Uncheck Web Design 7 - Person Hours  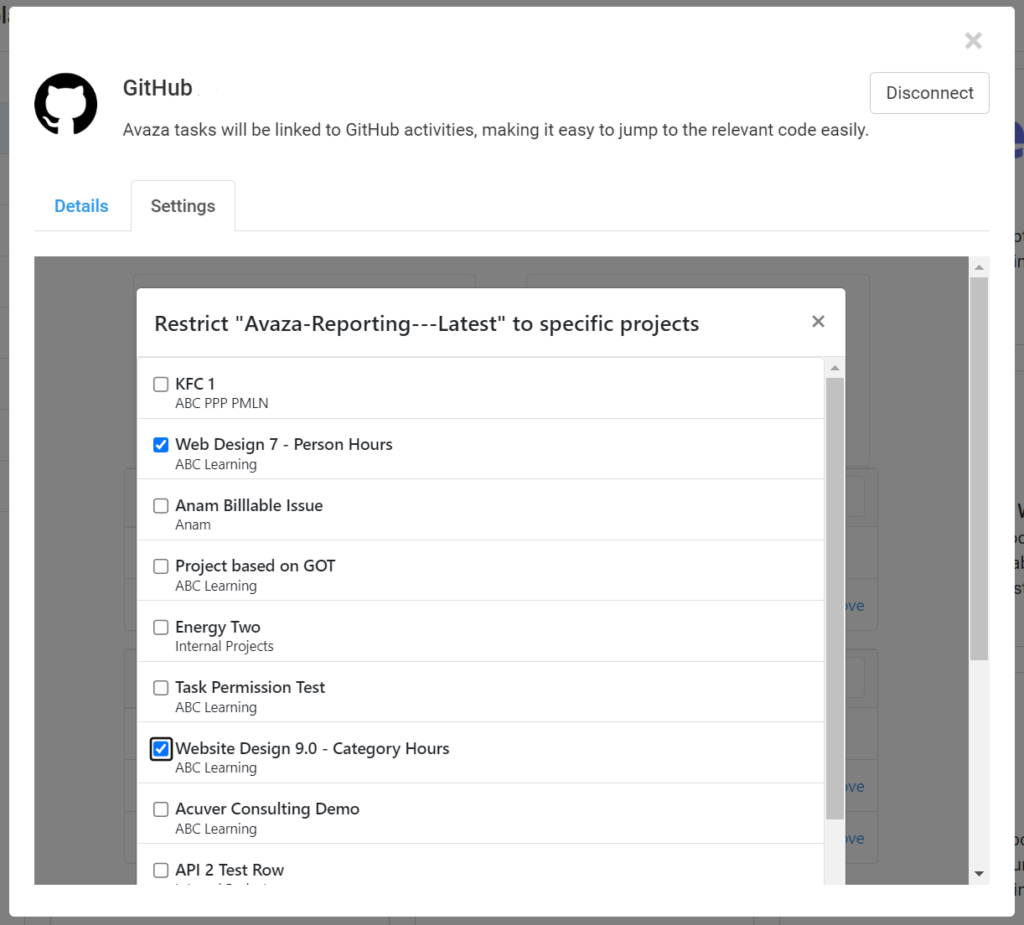tap(161, 445)
